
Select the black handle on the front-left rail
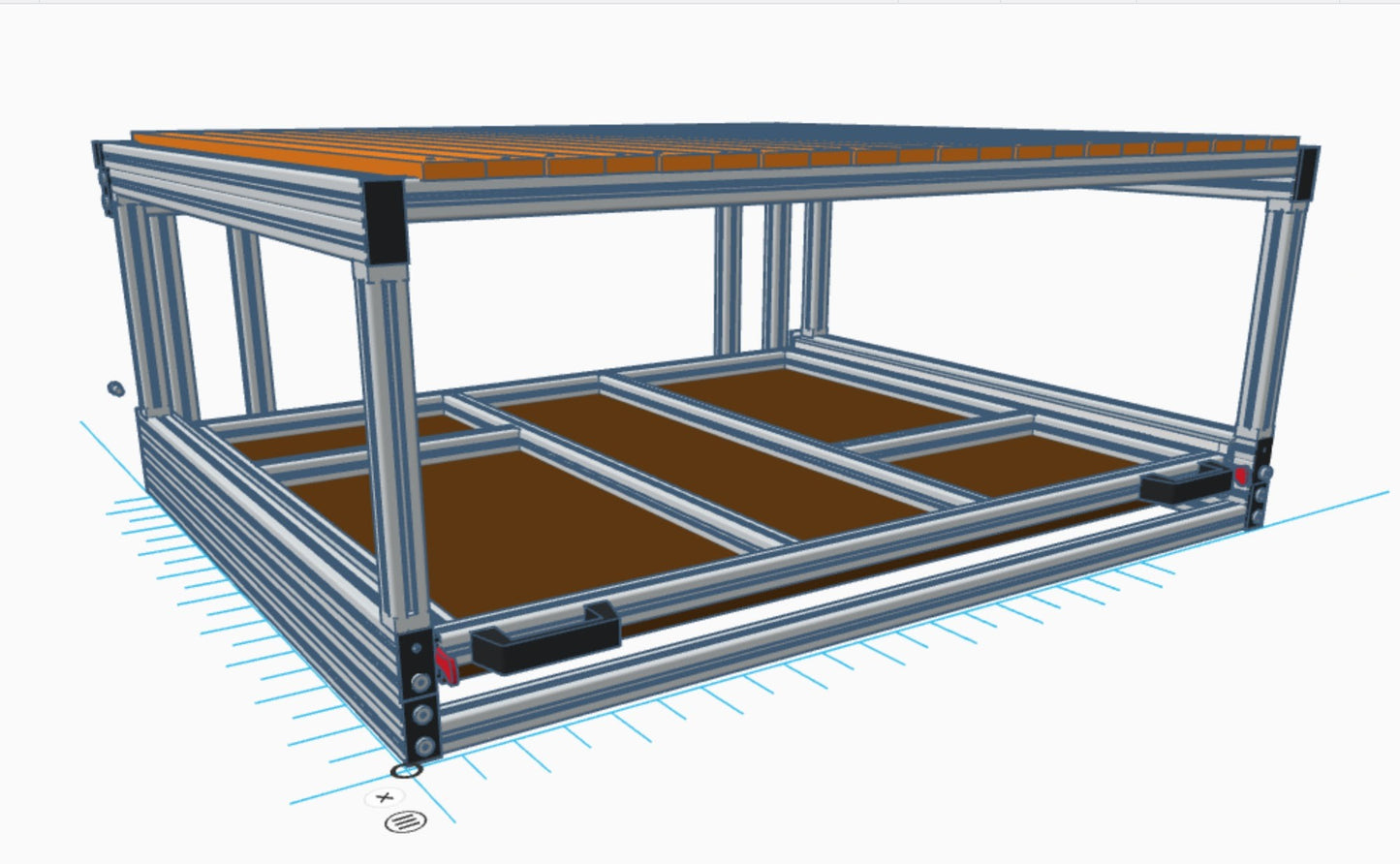click(x=545, y=640)
